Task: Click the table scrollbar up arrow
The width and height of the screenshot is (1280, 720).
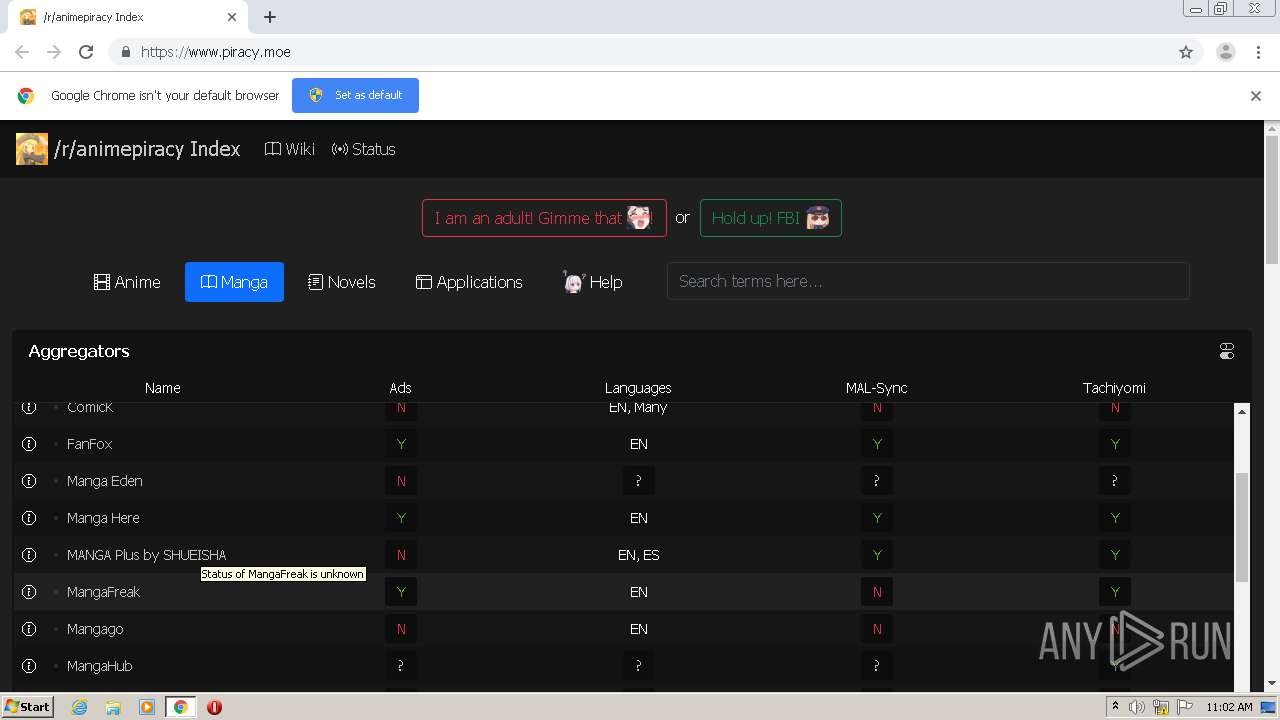Action: click(x=1242, y=411)
